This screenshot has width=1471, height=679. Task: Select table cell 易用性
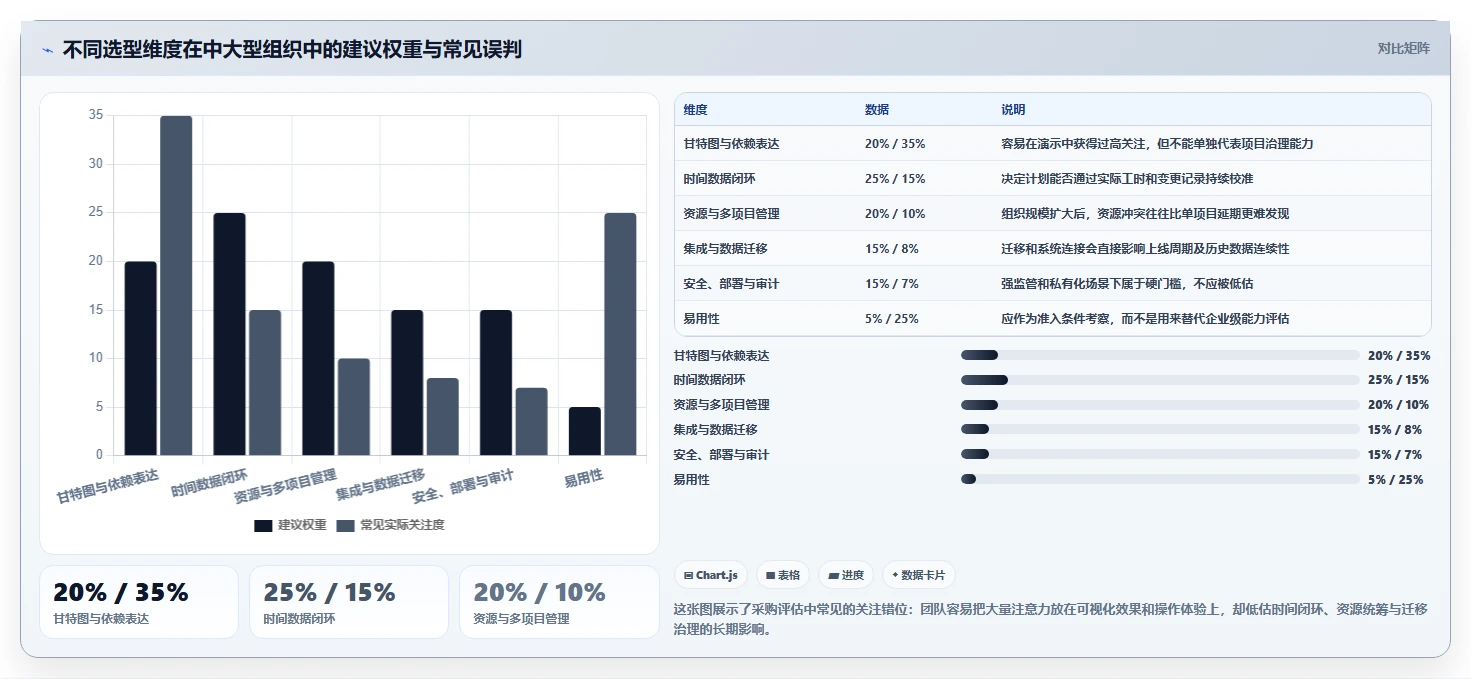click(x=702, y=319)
